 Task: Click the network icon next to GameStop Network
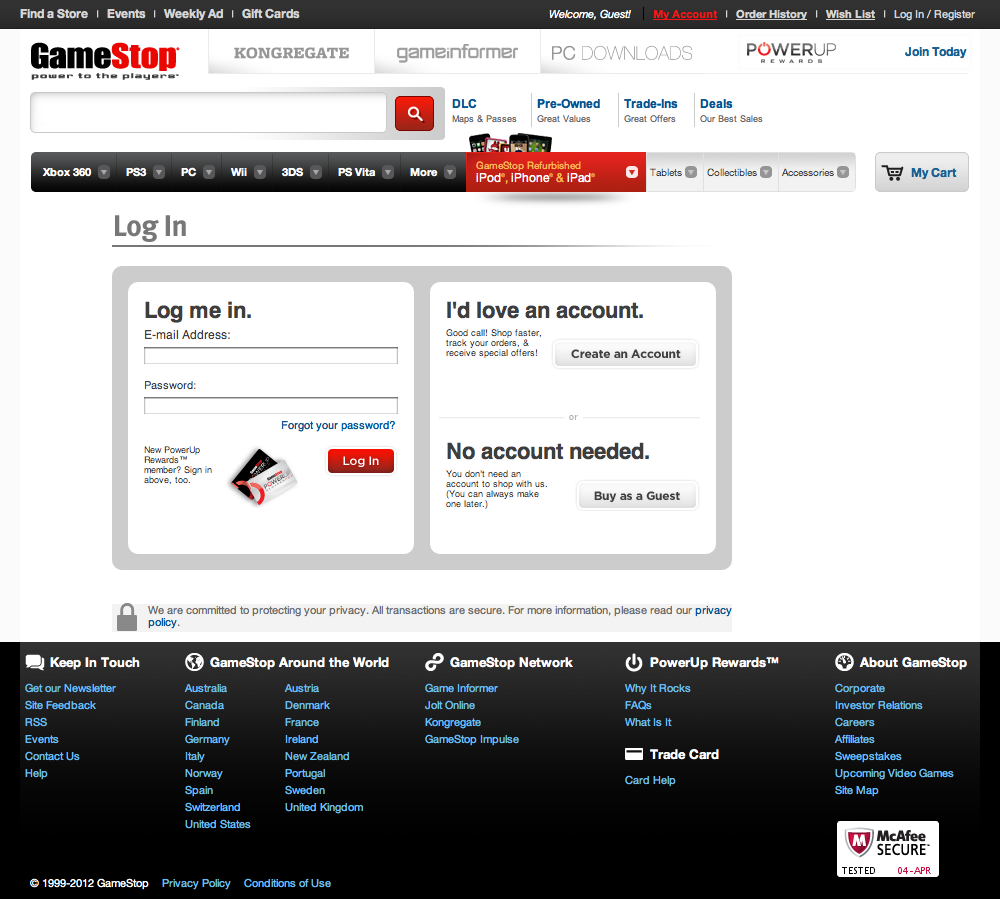434,662
